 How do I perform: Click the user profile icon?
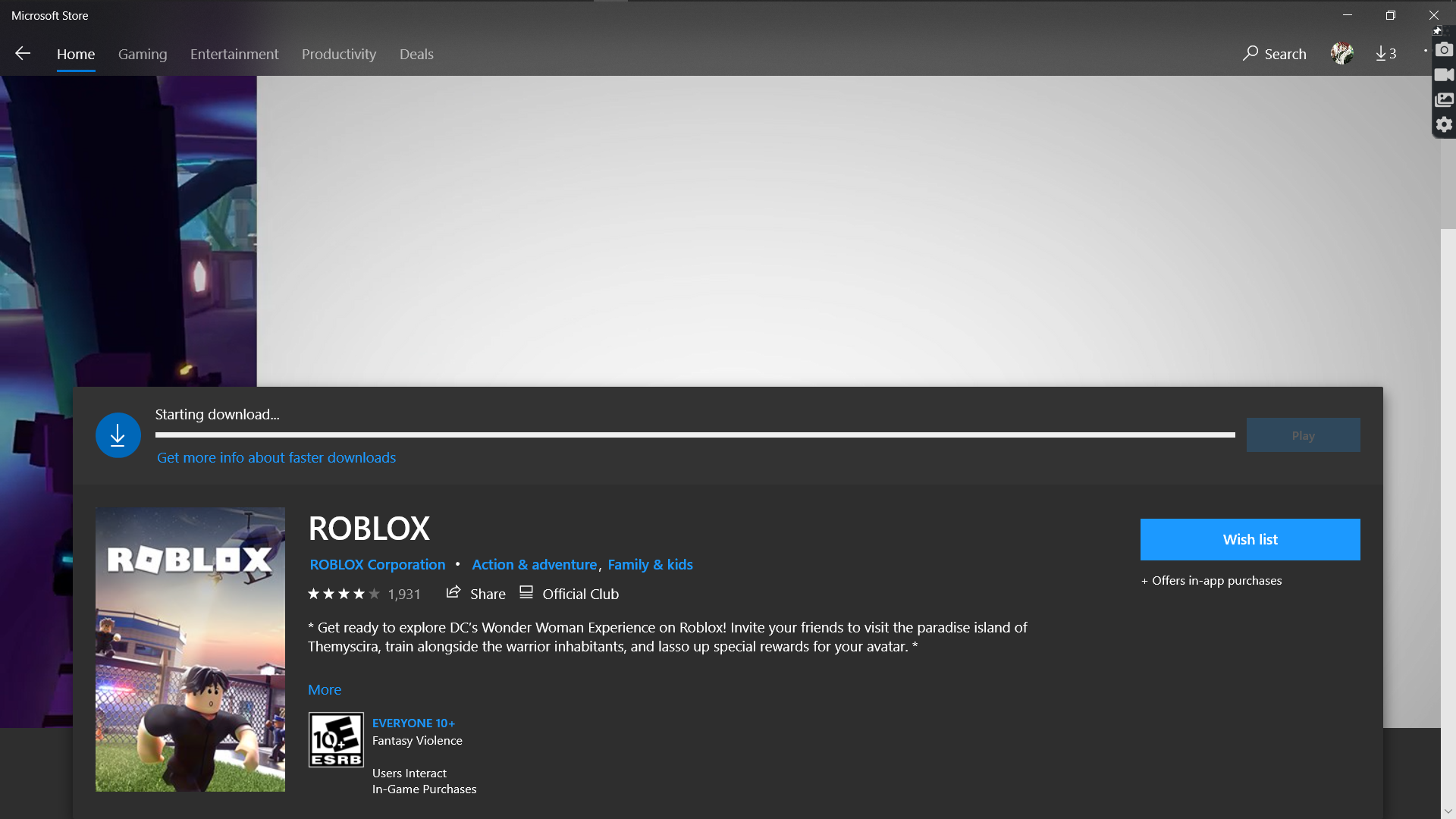[x=1343, y=54]
